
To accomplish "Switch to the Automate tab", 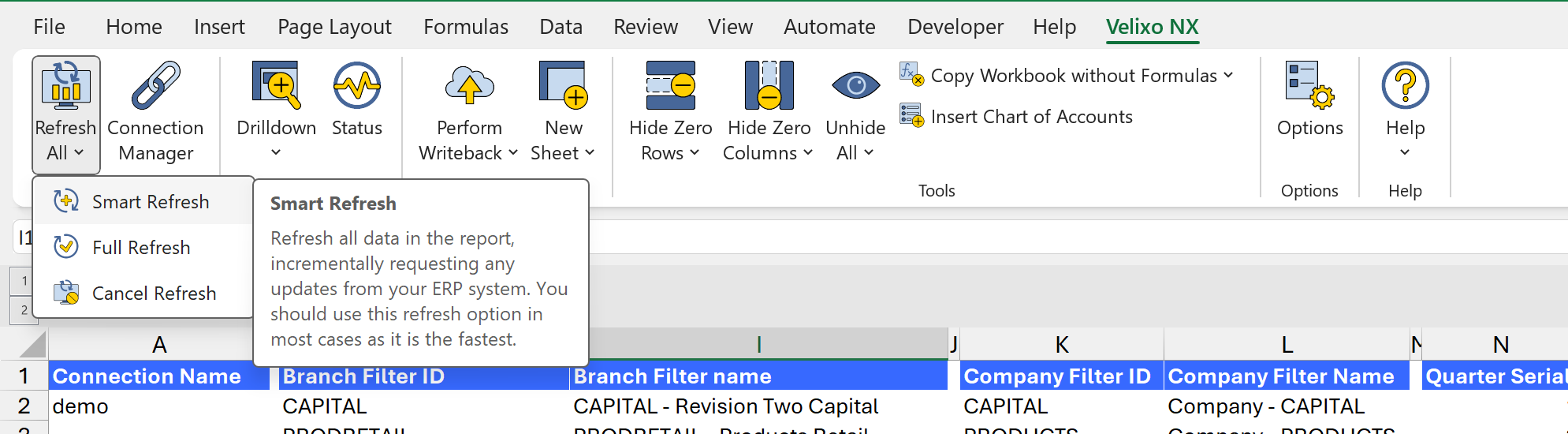I will point(829,27).
